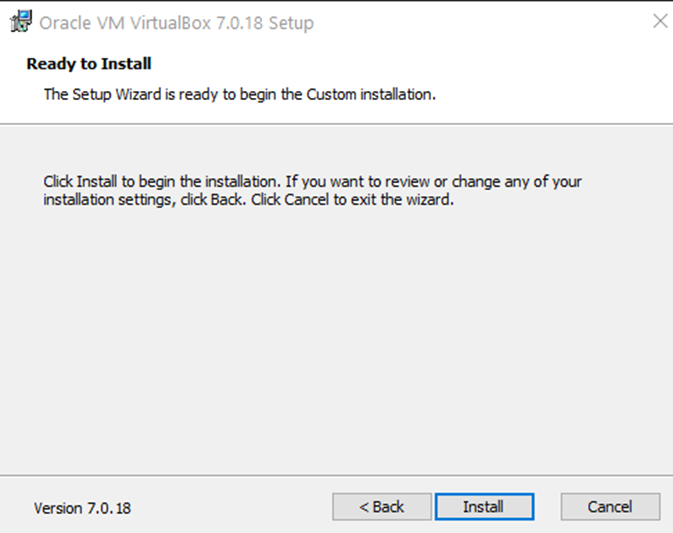Go back with the < Back button
The image size is (673, 533).
[382, 507]
